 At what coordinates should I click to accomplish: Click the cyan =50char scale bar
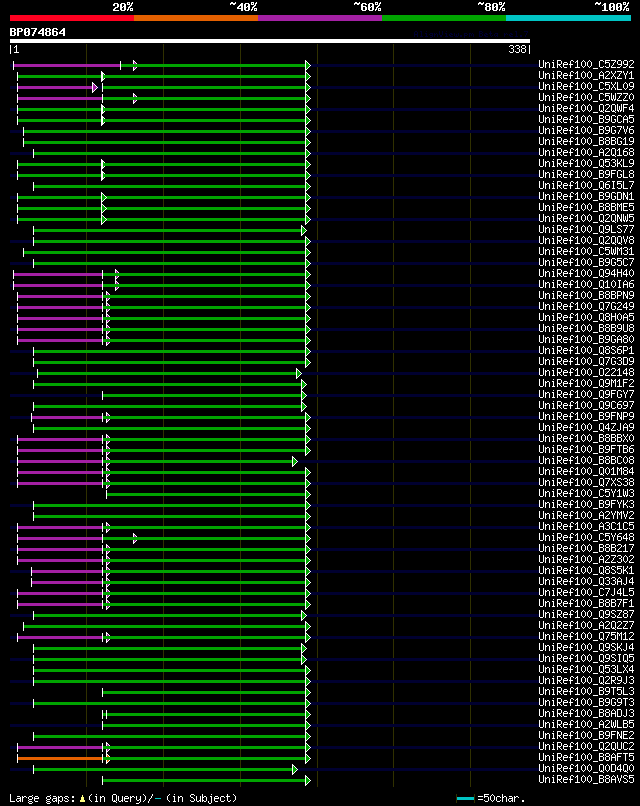pos(465,798)
